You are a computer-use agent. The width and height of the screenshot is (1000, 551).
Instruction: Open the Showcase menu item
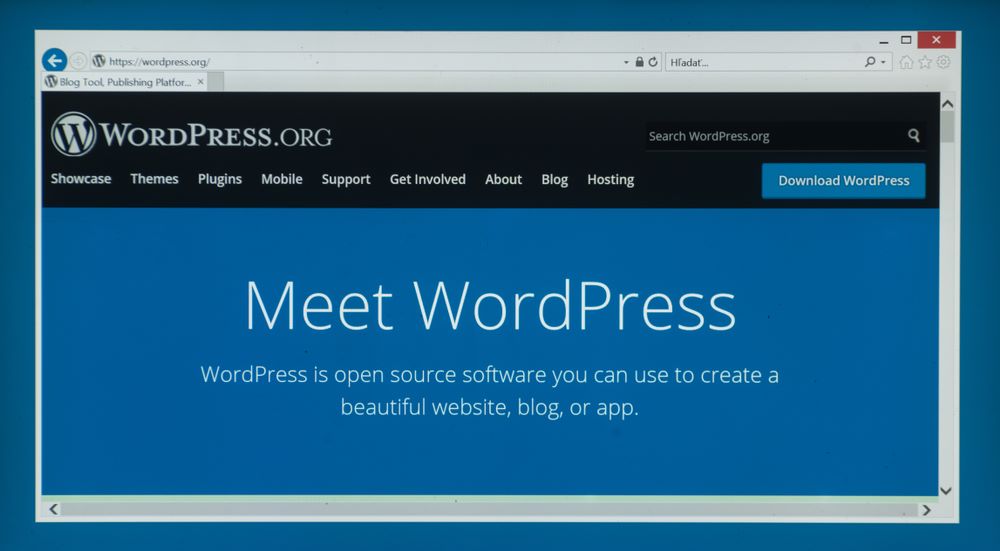point(81,179)
